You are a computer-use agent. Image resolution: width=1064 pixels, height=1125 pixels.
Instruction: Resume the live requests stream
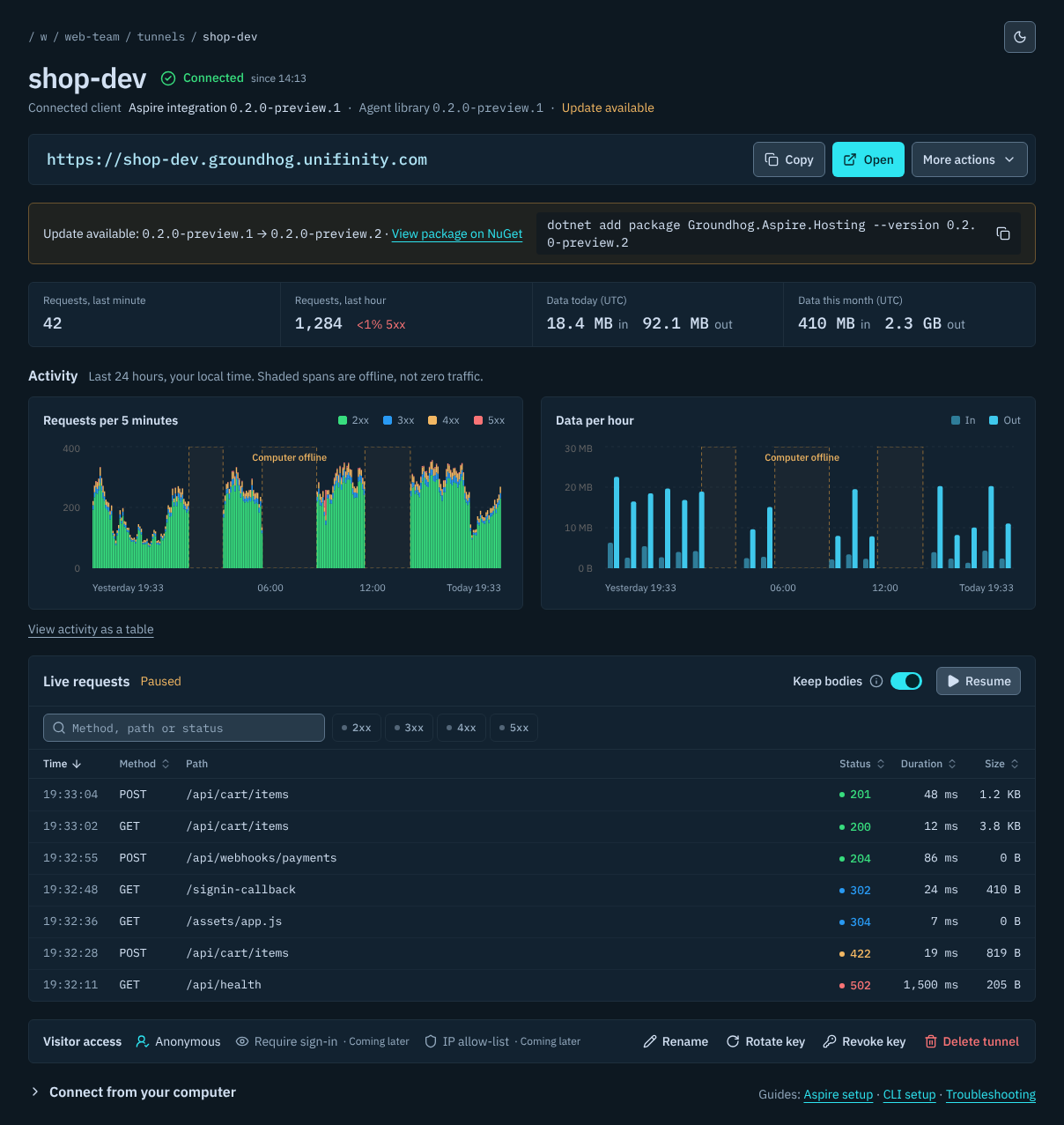tap(979, 681)
